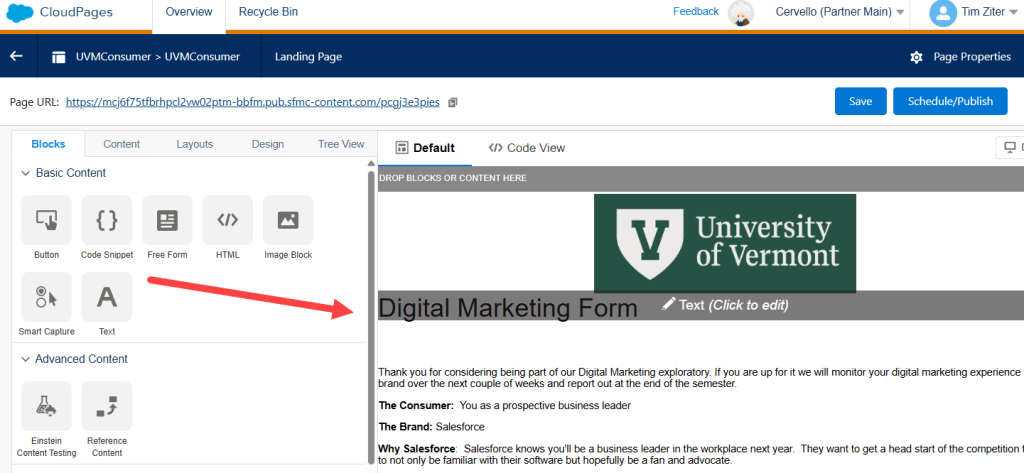Select the Text block icon
This screenshot has height=473, width=1024.
pos(107,297)
